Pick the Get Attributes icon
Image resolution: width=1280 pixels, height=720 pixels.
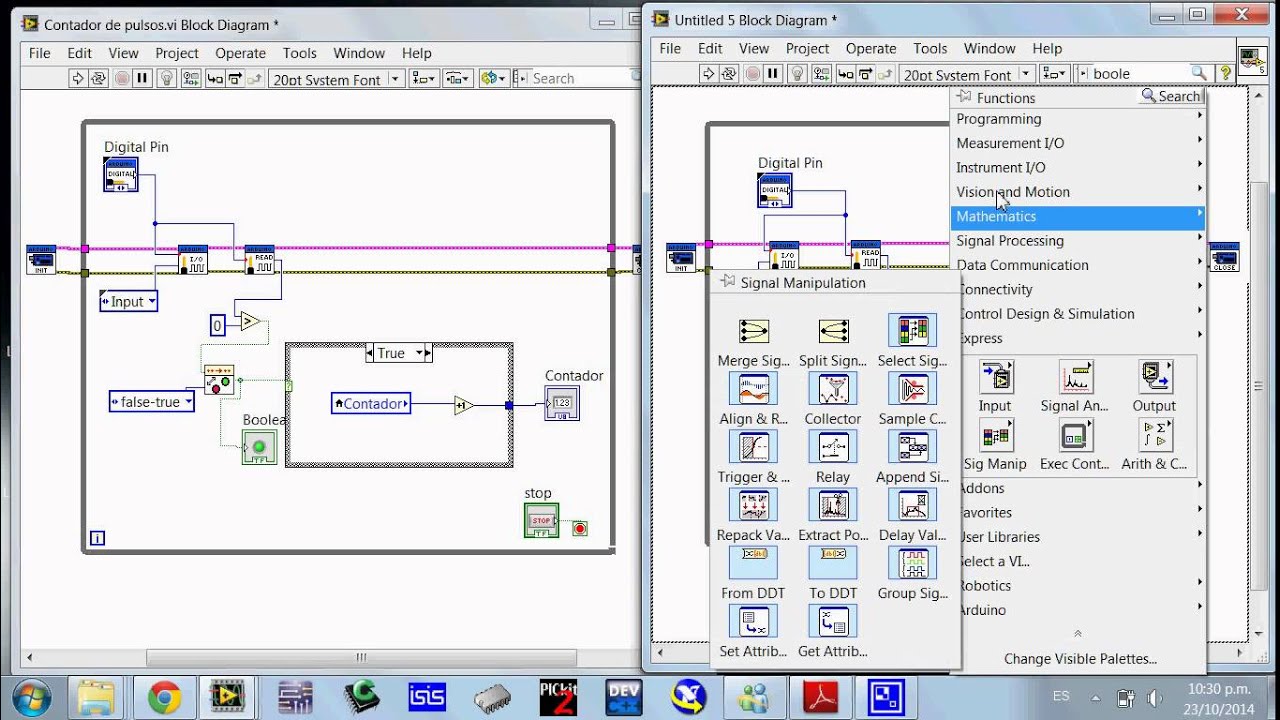833,621
